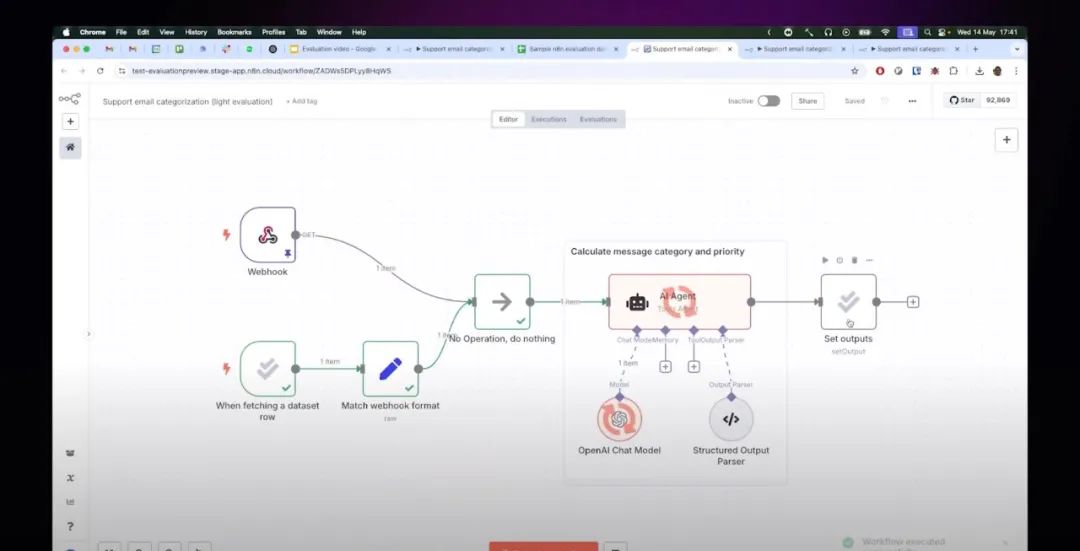The height and width of the screenshot is (551, 1080).
Task: Click the address bar URL
Action: [x=262, y=71]
